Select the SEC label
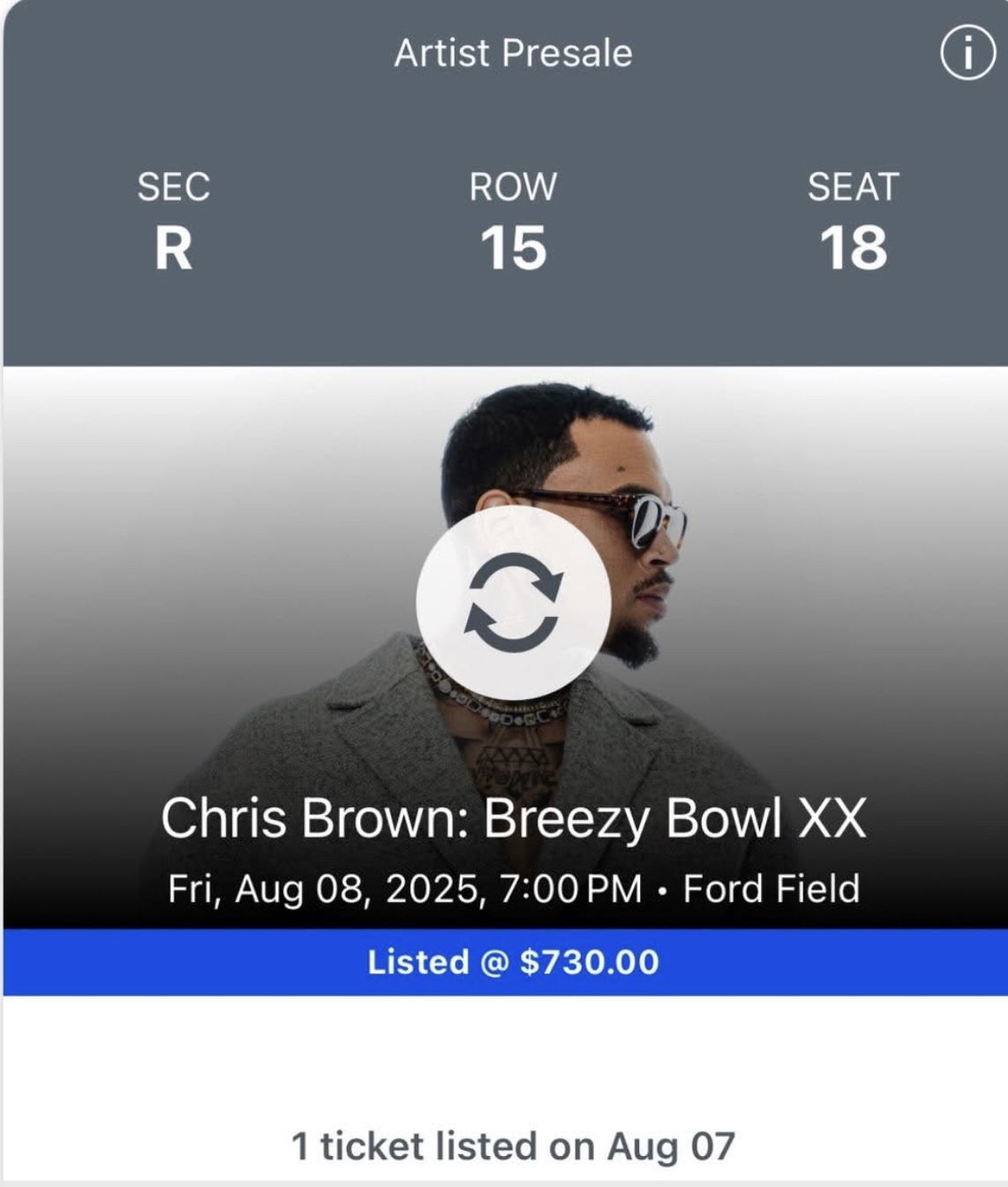Viewport: 1008px width, 1187px height. 174,187
